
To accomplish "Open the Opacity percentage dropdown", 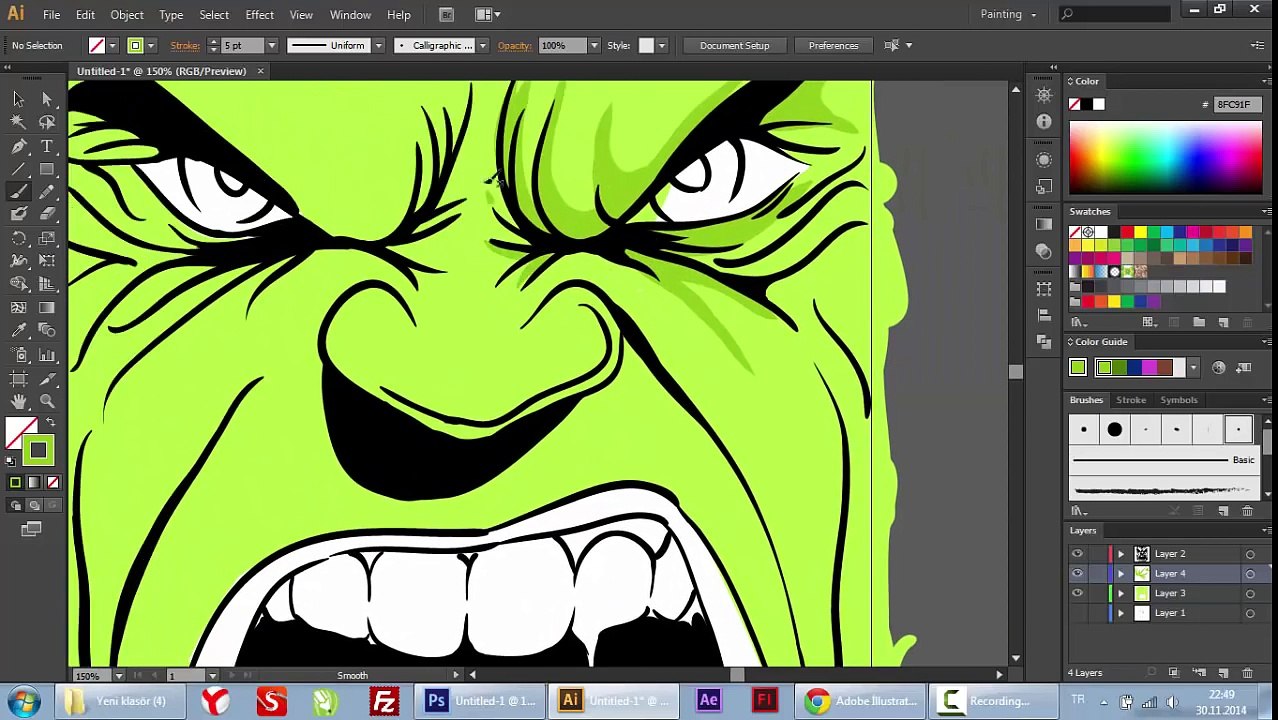I will pyautogui.click(x=594, y=46).
